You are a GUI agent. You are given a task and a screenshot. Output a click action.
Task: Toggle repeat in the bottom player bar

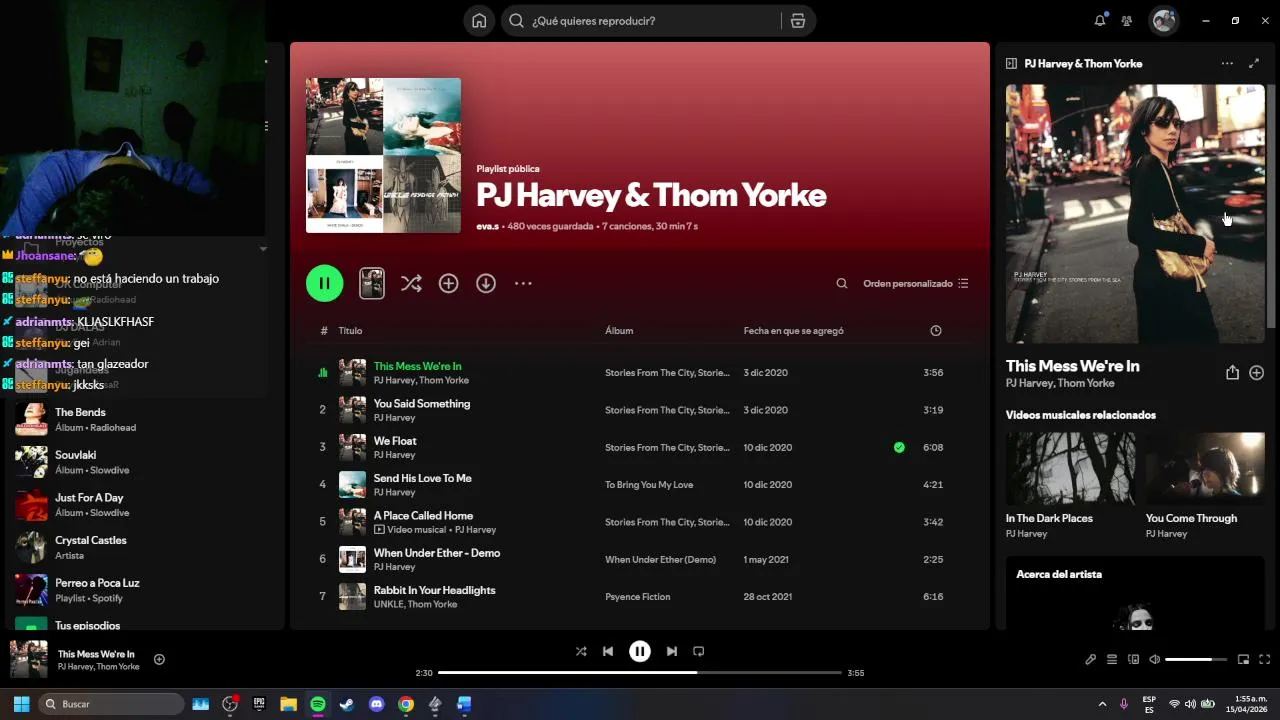click(699, 651)
